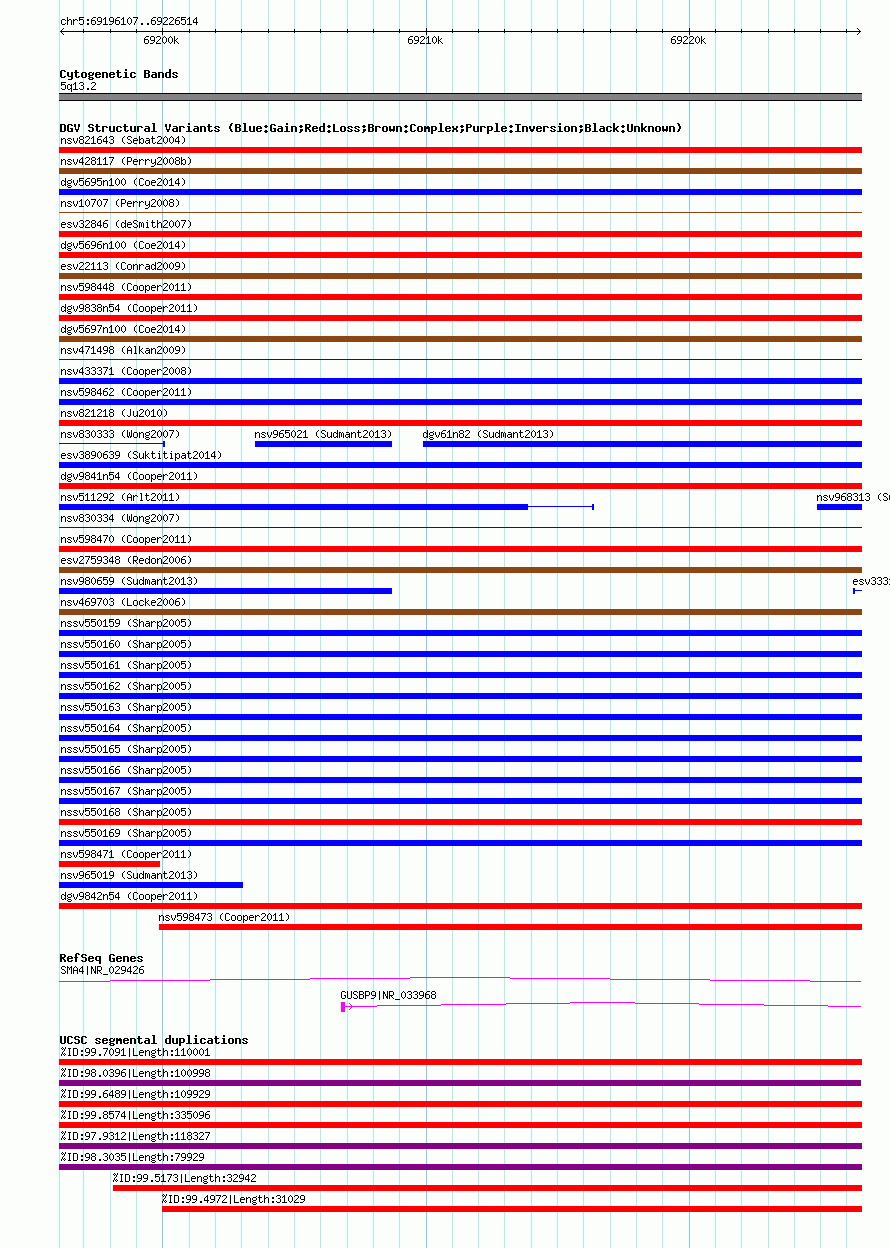Click the short red bar under nsv598471
890x1248 pixels.
[110, 864]
